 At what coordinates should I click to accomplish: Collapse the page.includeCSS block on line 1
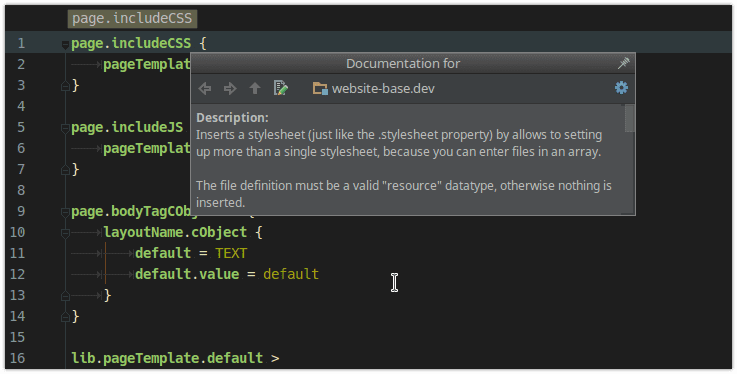click(x=65, y=45)
